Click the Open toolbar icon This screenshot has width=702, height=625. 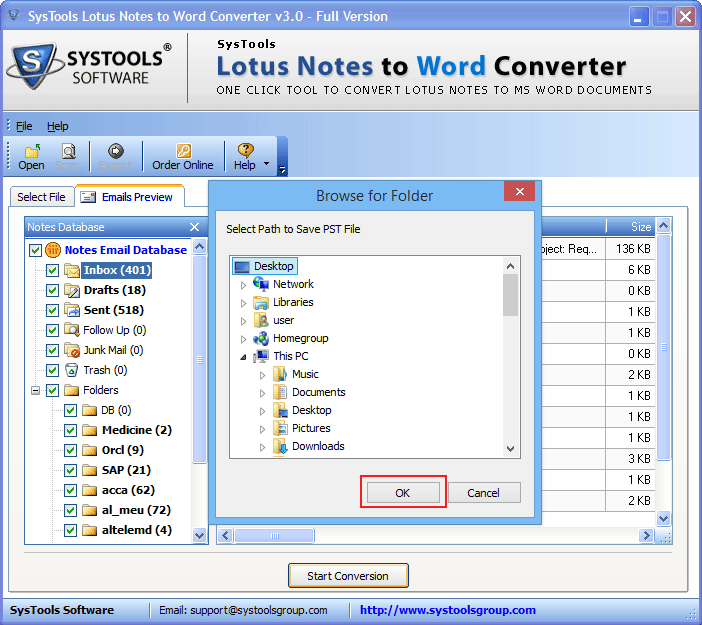(31, 151)
